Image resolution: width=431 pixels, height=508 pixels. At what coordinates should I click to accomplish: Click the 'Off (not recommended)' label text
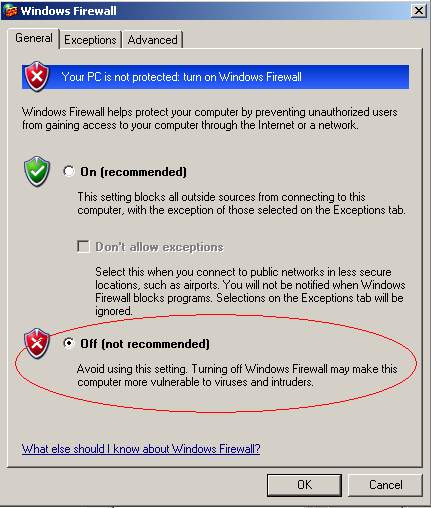point(145,344)
